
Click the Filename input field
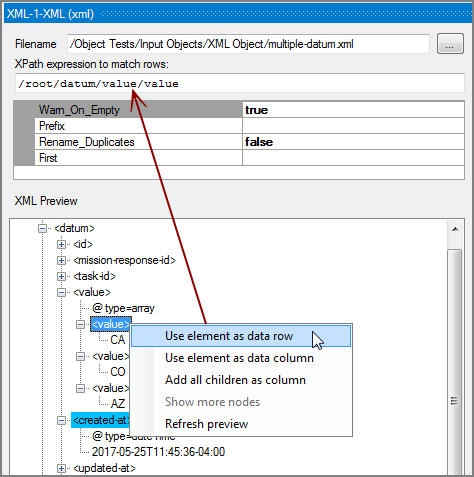click(248, 44)
